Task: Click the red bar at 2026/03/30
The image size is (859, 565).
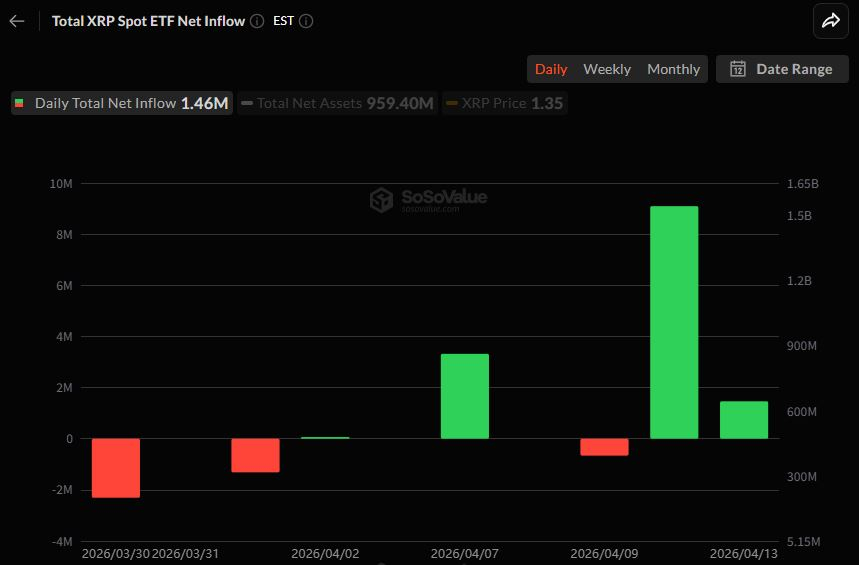Action: tap(116, 467)
